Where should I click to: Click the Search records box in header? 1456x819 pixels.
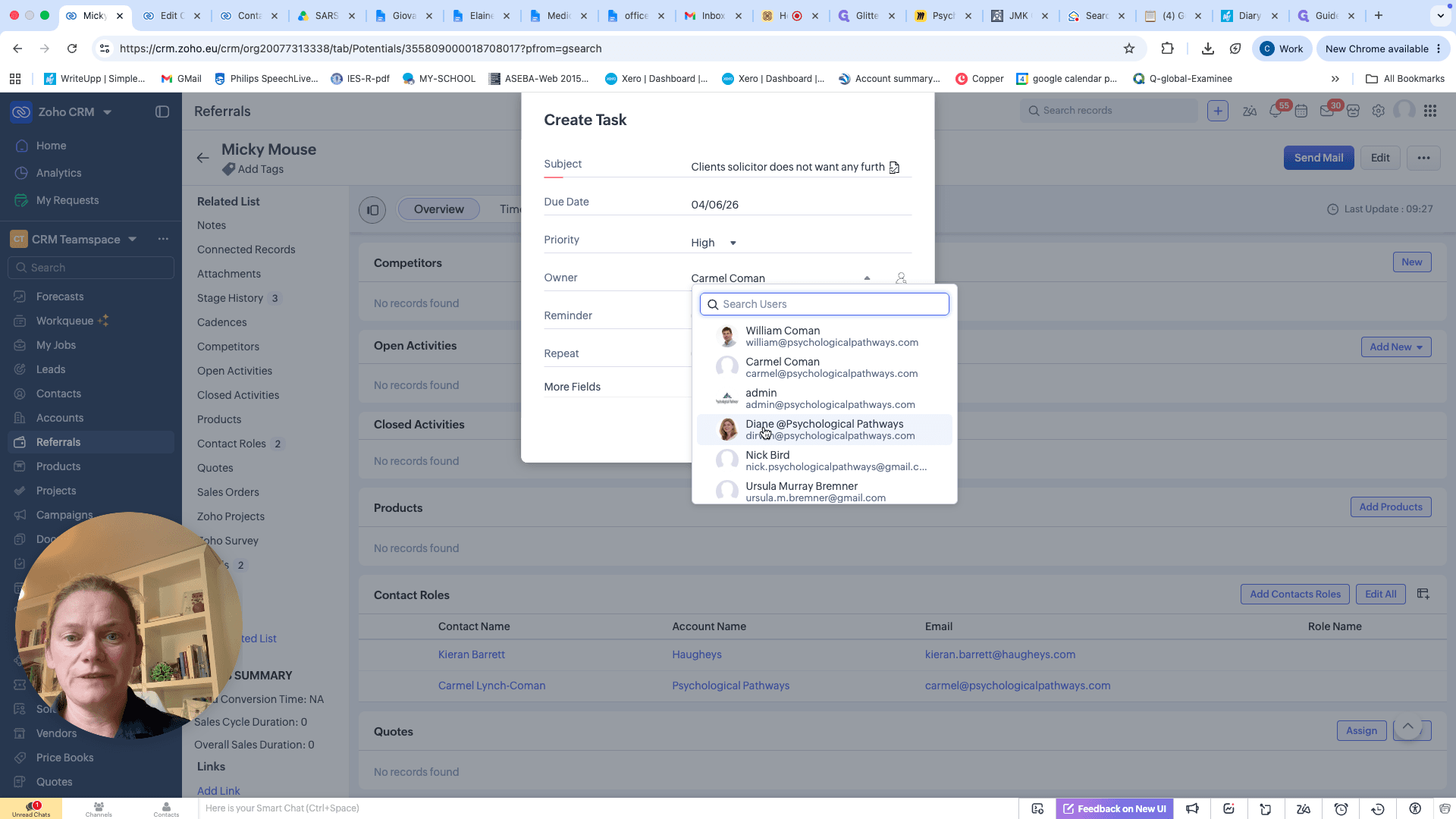click(x=1109, y=111)
